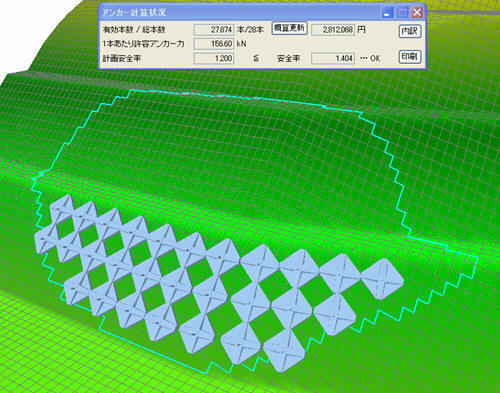This screenshot has width=500, height=393.
Task: Select the 27.874 effective count field
Action: (x=214, y=30)
